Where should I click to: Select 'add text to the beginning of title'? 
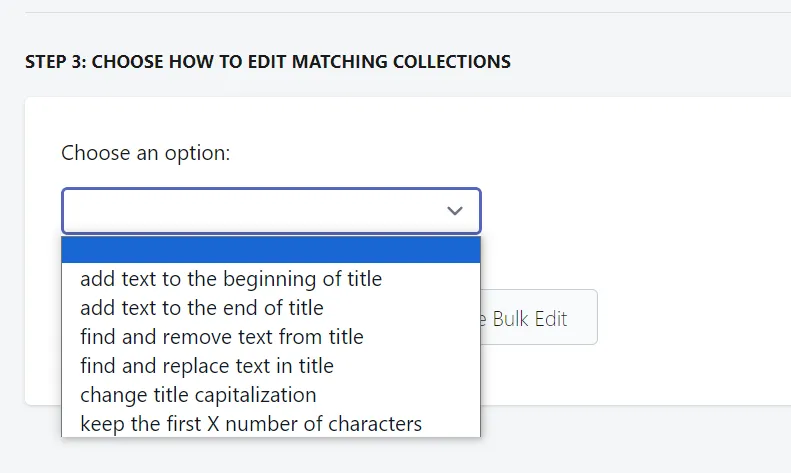tap(271, 279)
